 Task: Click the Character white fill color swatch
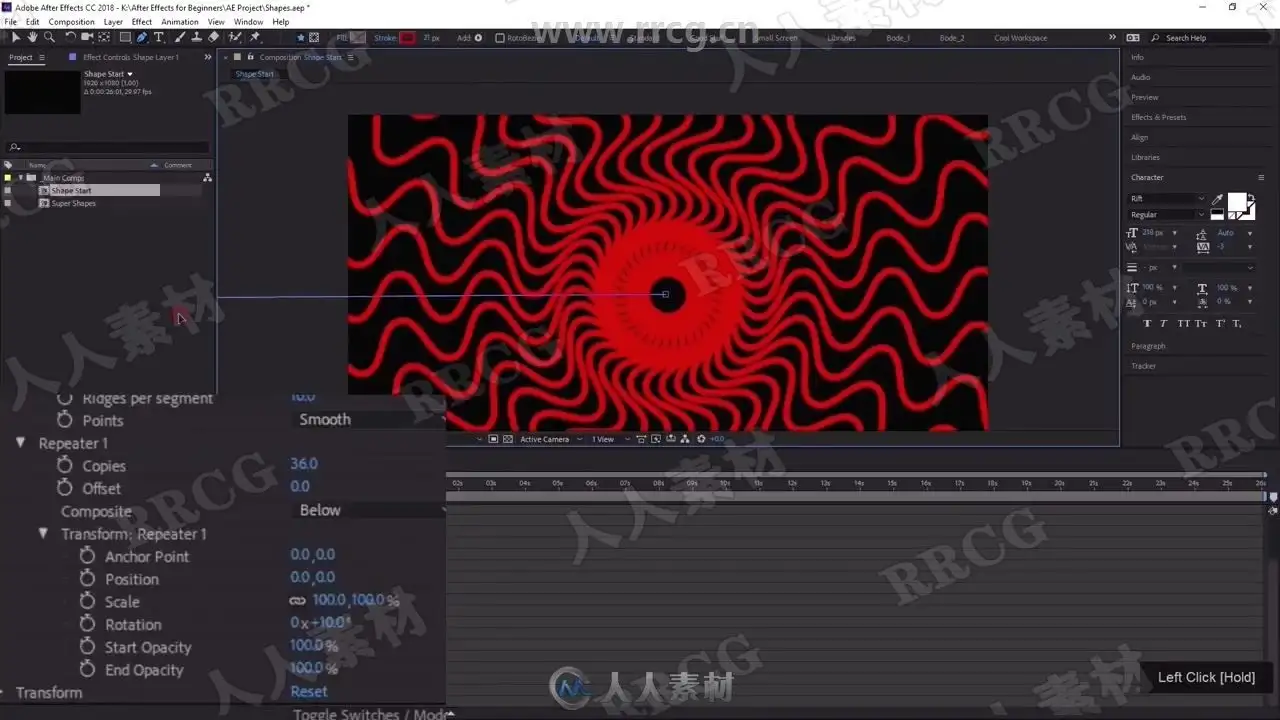1237,204
